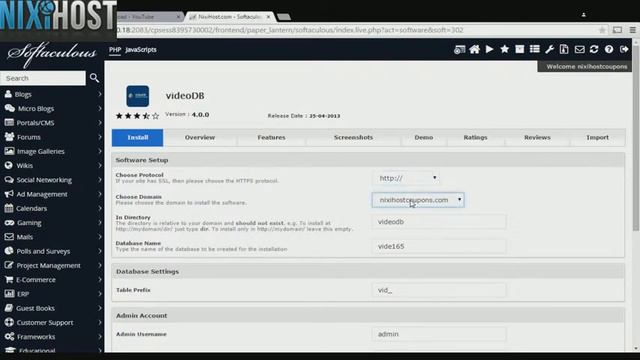Open the browser hamburger menu

[632, 30]
